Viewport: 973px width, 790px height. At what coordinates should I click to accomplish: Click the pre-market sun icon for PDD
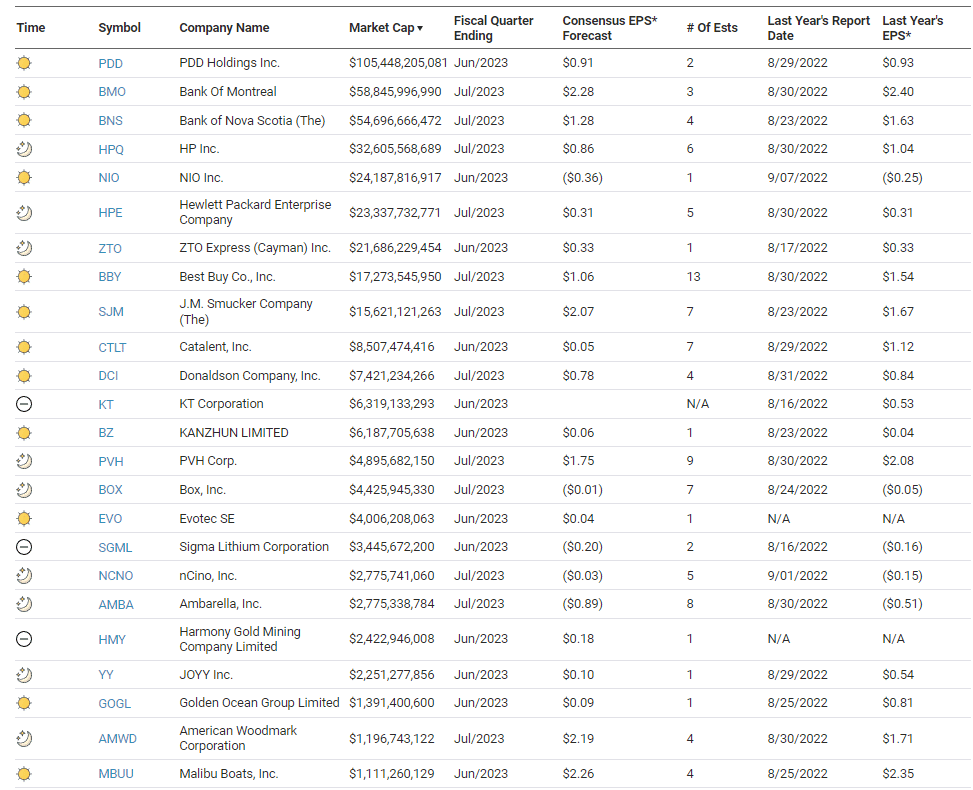click(25, 63)
